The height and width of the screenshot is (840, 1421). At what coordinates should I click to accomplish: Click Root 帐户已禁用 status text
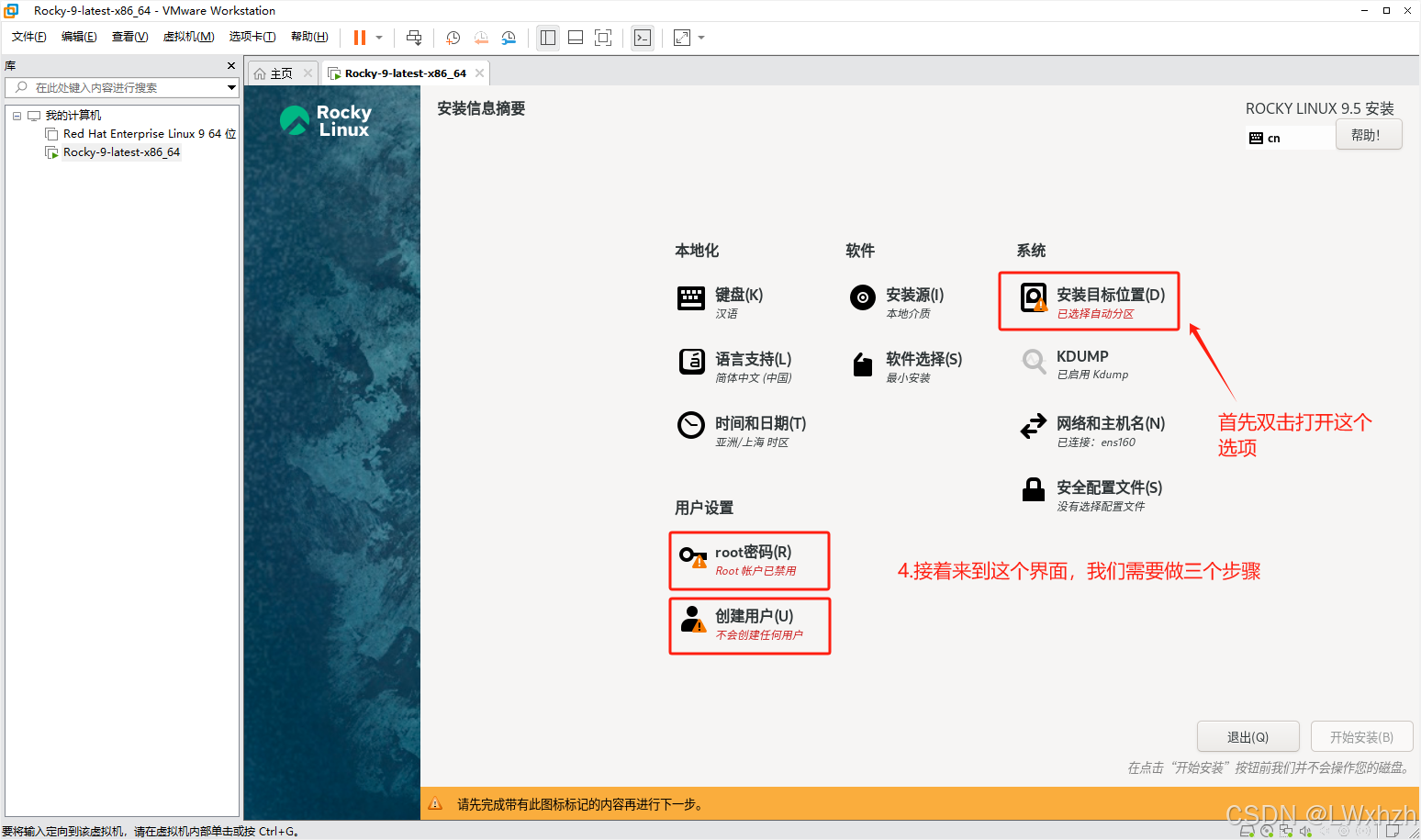coord(755,571)
